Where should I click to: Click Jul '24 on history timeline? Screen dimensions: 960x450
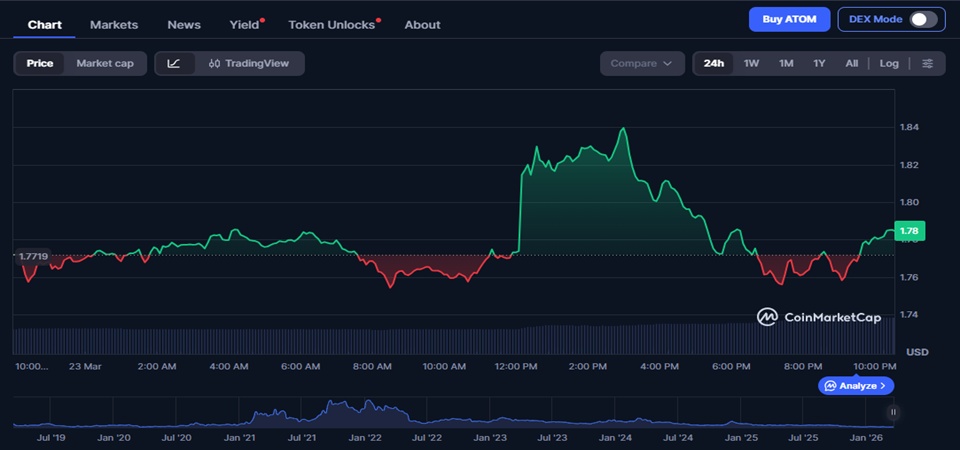click(678, 438)
